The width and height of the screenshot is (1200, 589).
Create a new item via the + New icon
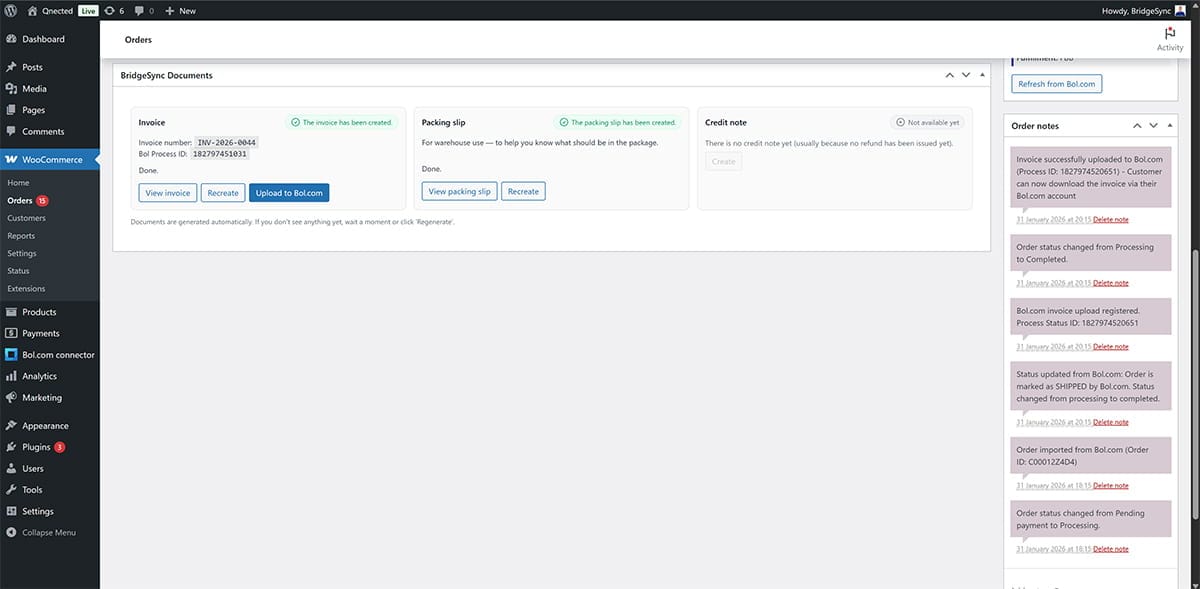(178, 10)
